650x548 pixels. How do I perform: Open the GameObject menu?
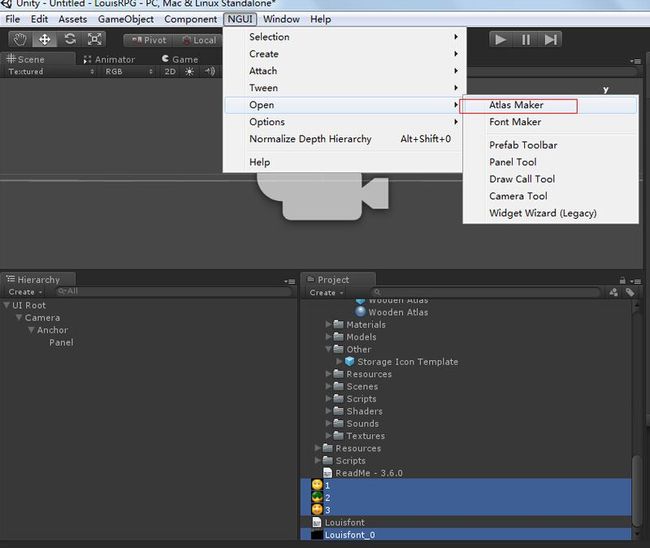click(126, 19)
